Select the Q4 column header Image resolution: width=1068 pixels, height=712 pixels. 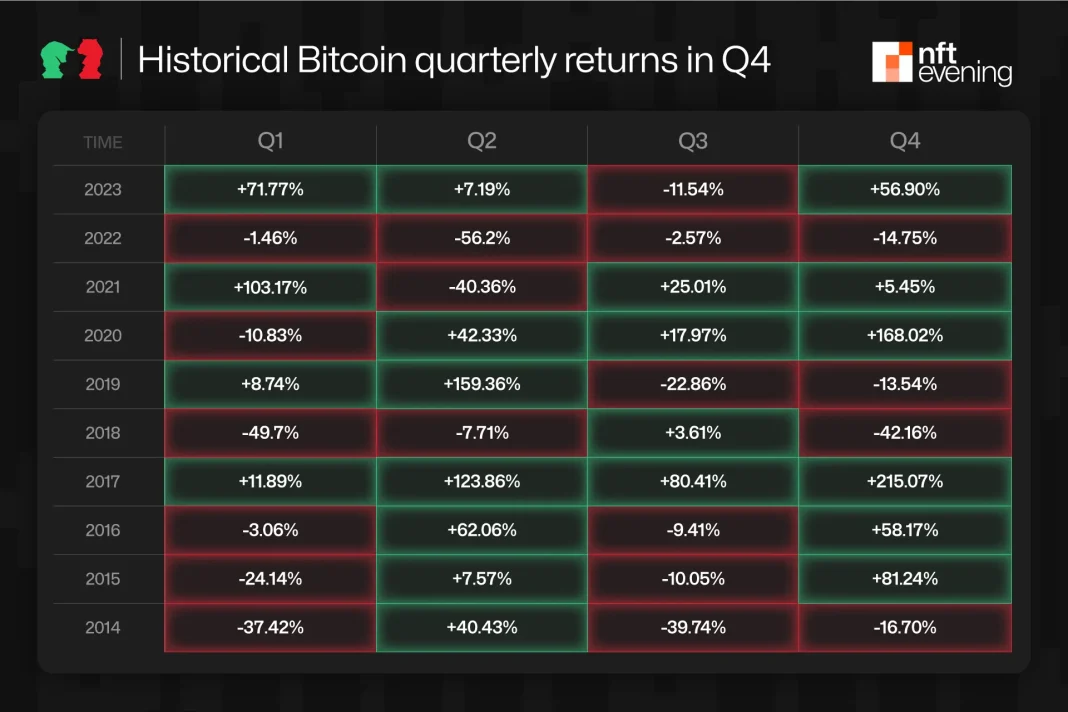pos(905,142)
